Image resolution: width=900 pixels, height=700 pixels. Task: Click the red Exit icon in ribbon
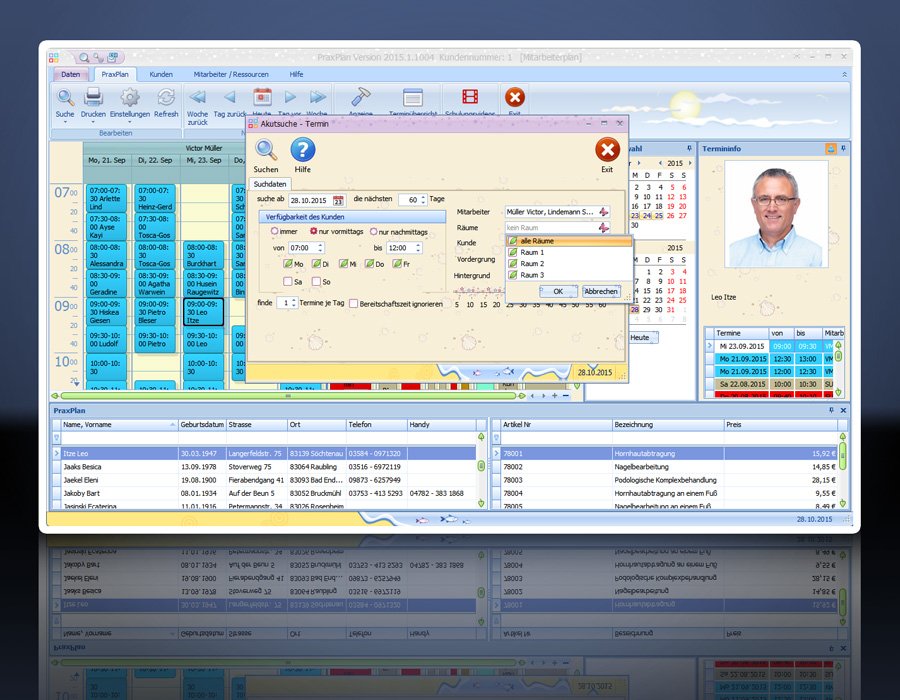tap(515, 97)
